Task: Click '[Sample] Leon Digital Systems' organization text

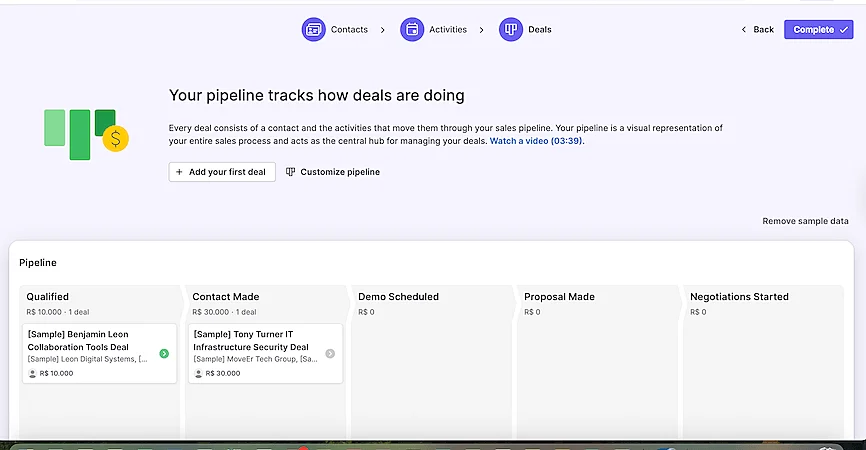Action: coord(87,359)
